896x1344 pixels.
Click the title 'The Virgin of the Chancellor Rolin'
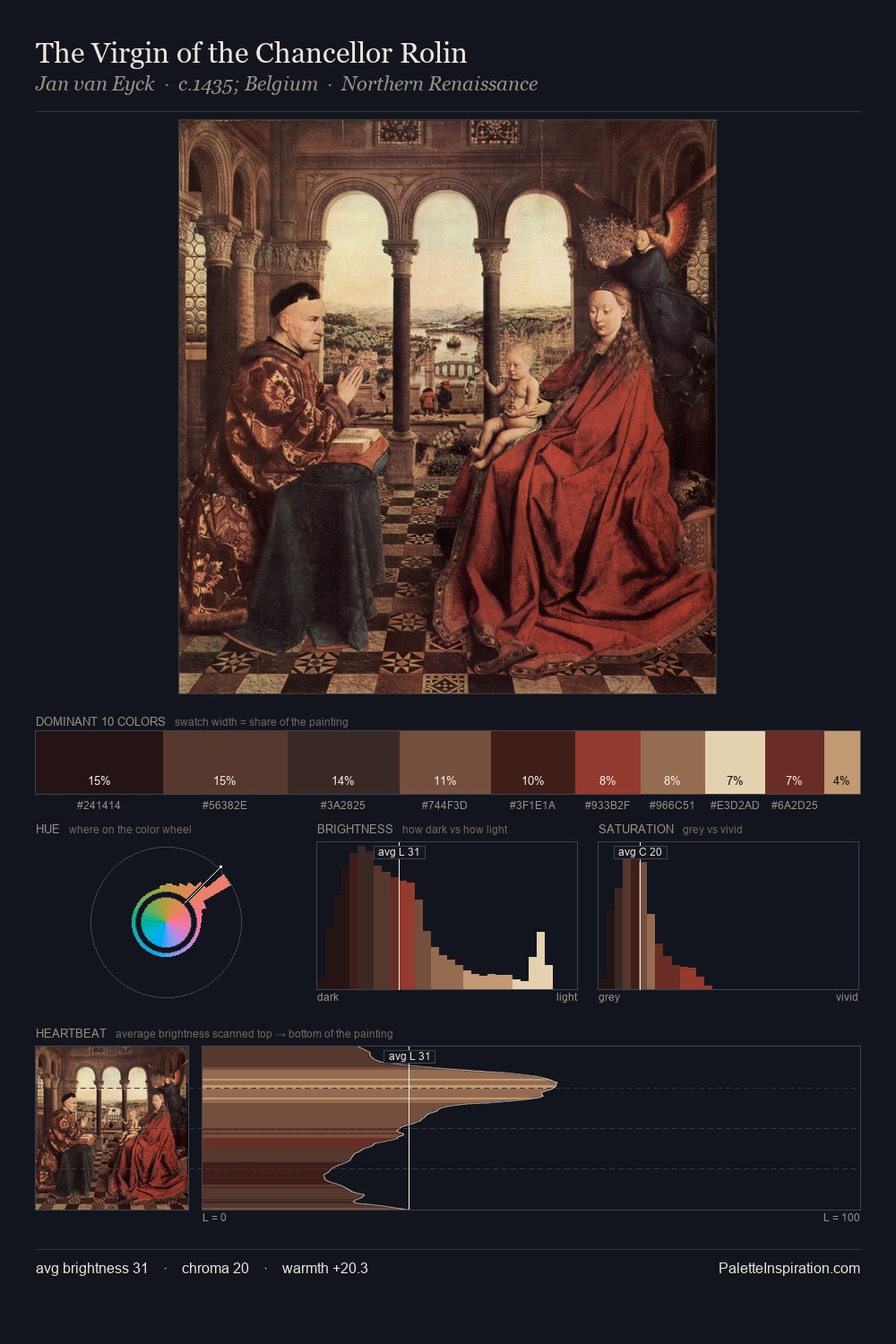click(251, 53)
